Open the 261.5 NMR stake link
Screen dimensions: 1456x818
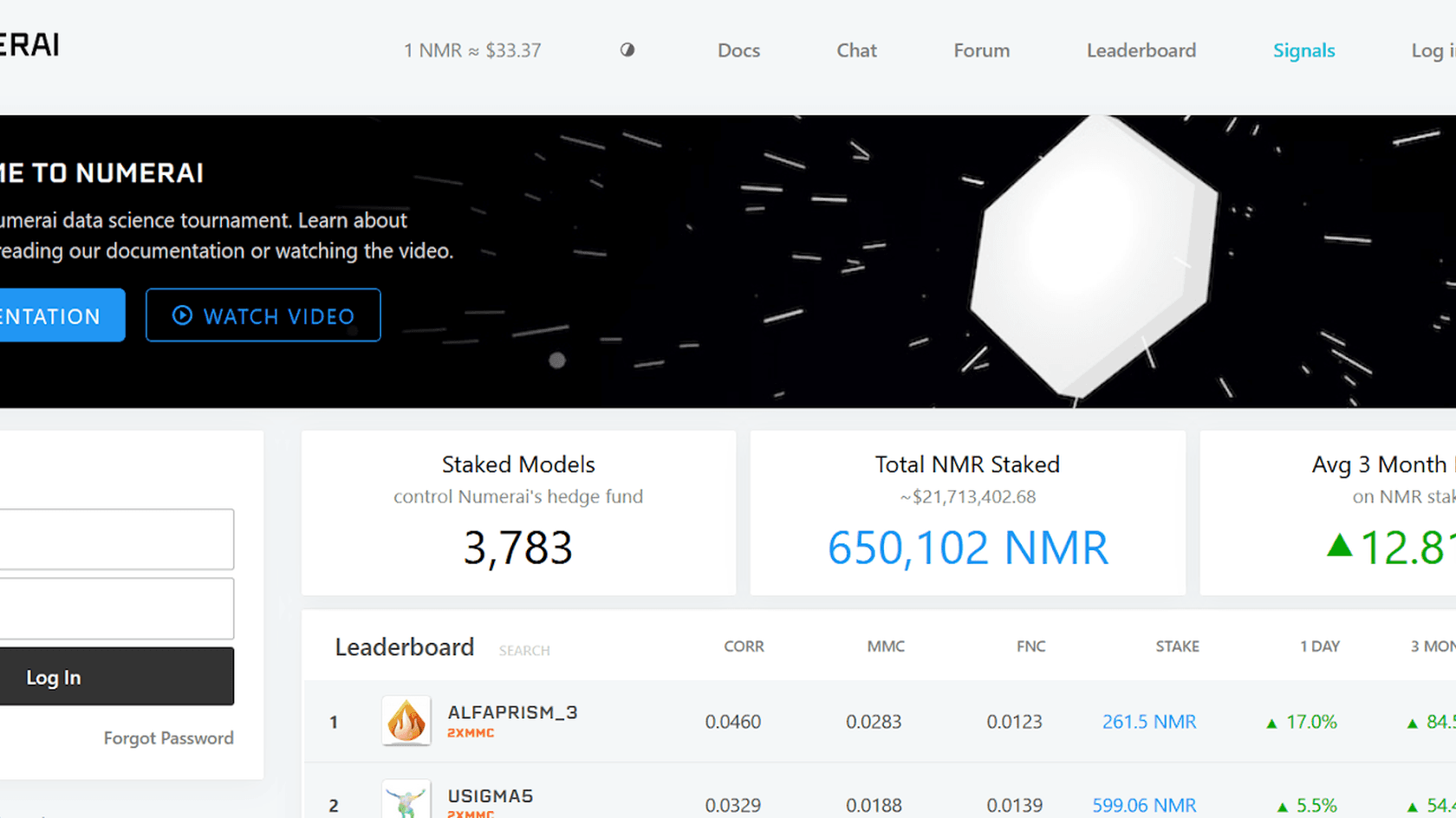click(1148, 722)
